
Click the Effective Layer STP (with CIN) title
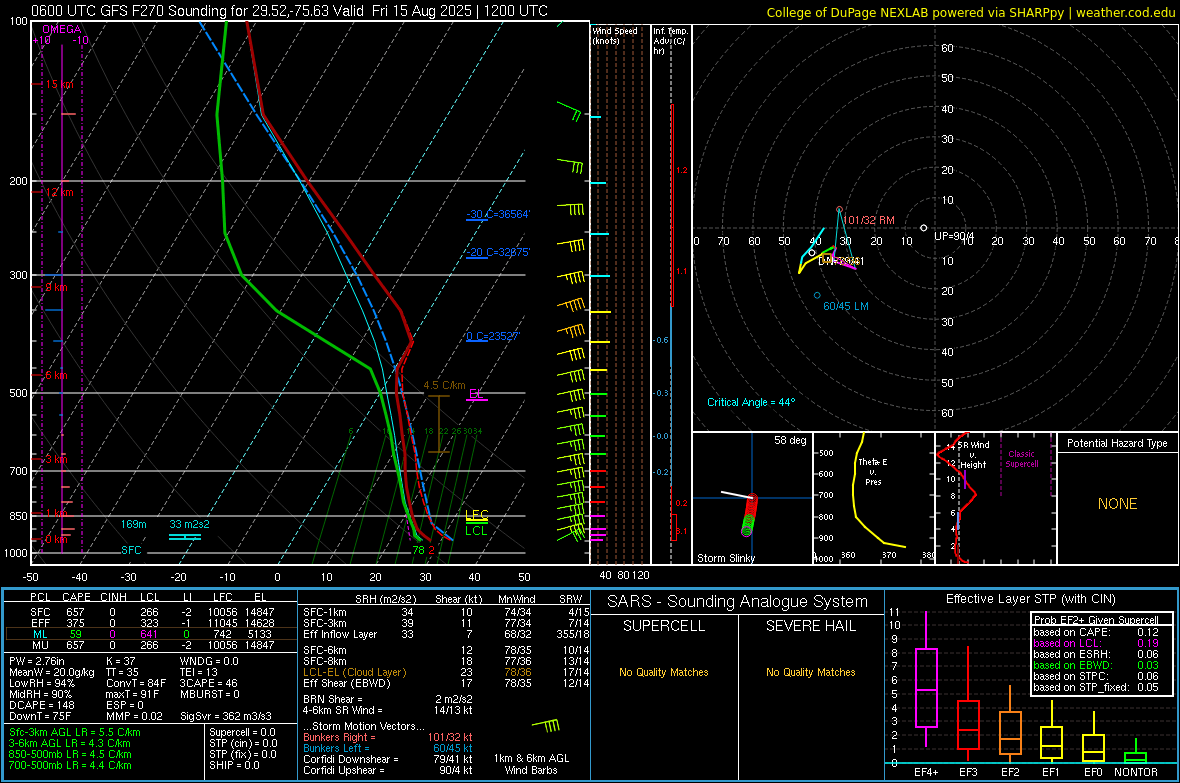click(x=1030, y=599)
